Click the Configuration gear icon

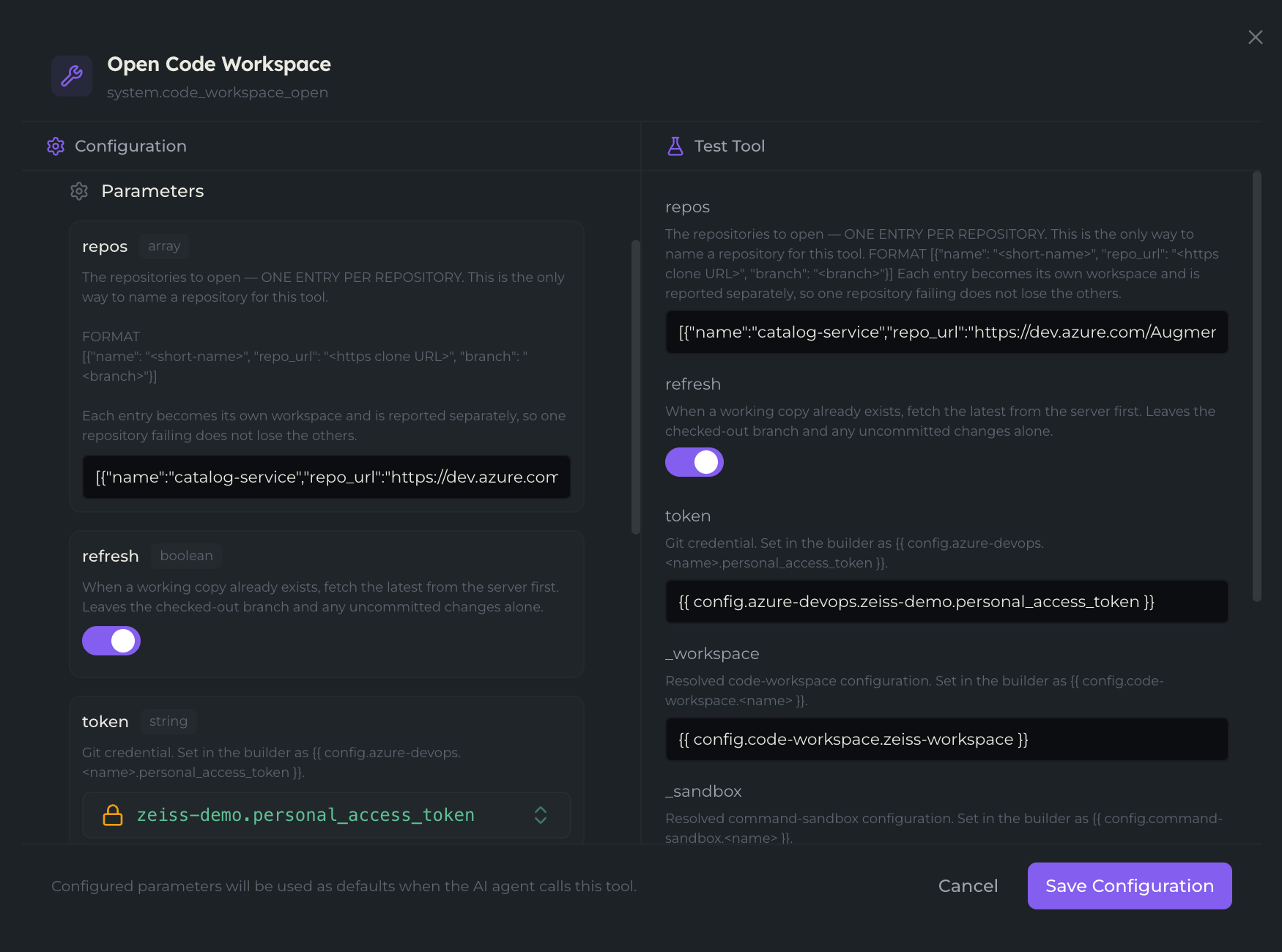(x=56, y=146)
